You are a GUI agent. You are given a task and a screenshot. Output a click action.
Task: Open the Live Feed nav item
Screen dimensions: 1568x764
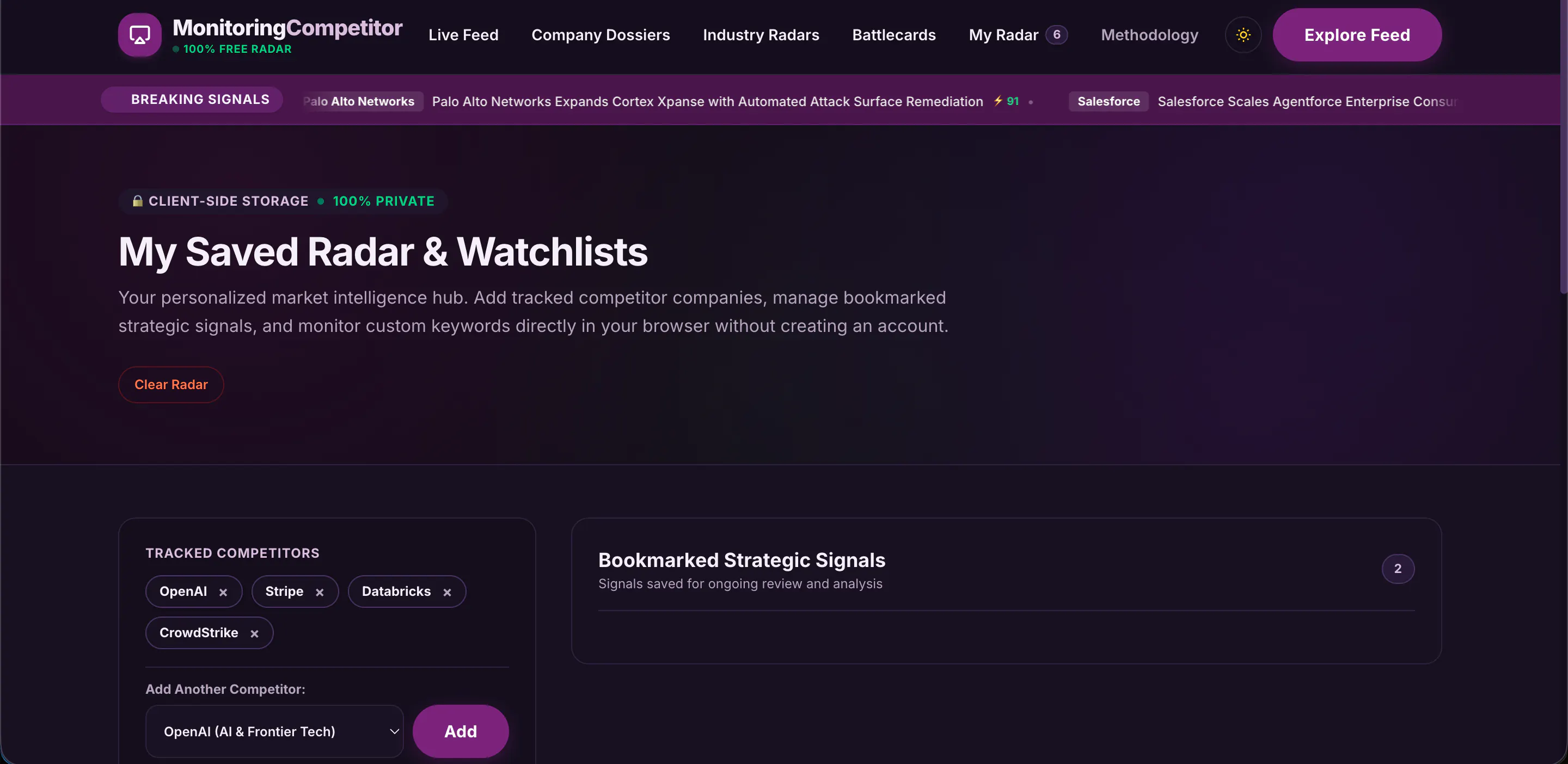point(463,35)
